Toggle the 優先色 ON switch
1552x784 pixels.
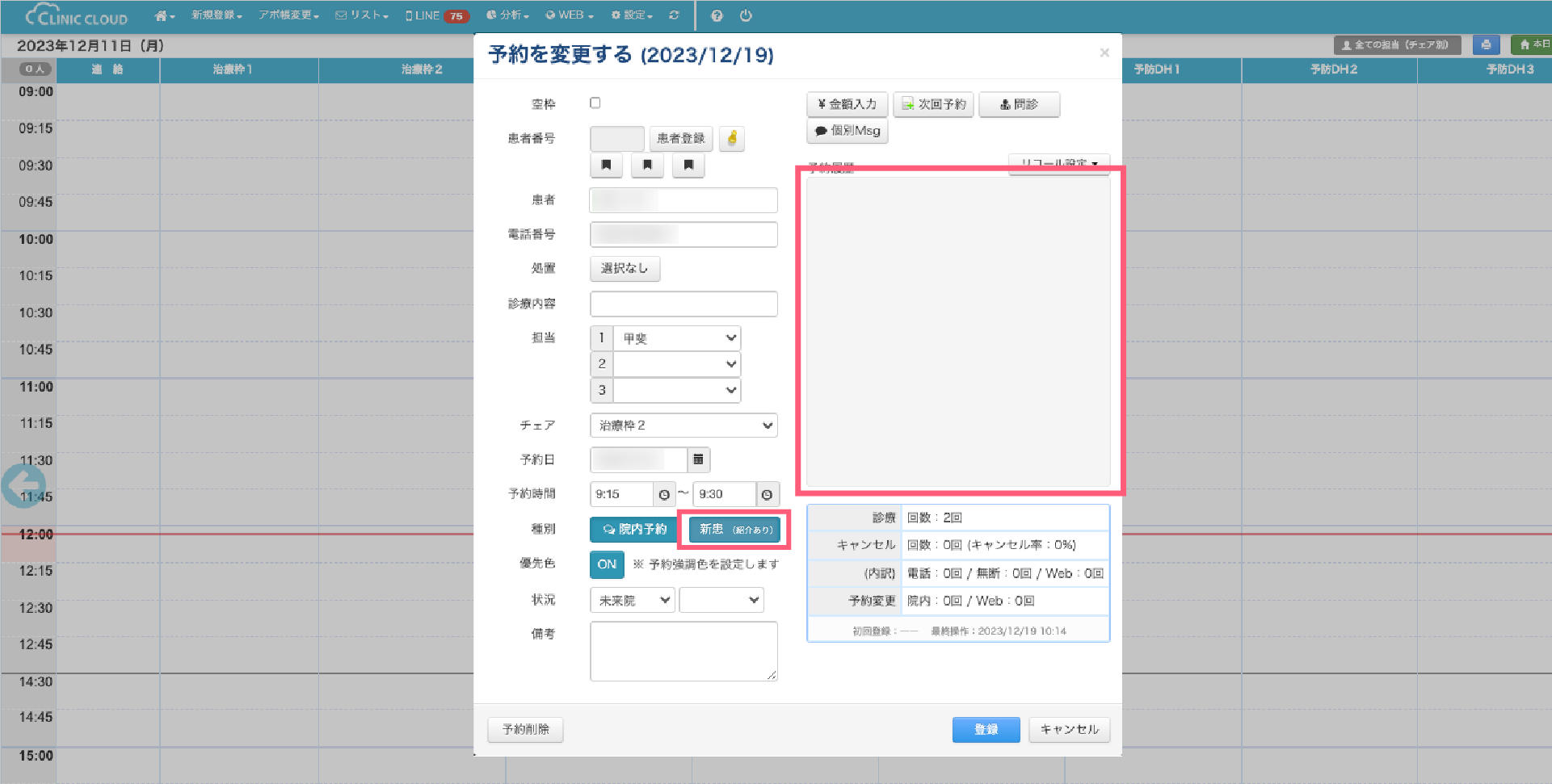(x=607, y=564)
